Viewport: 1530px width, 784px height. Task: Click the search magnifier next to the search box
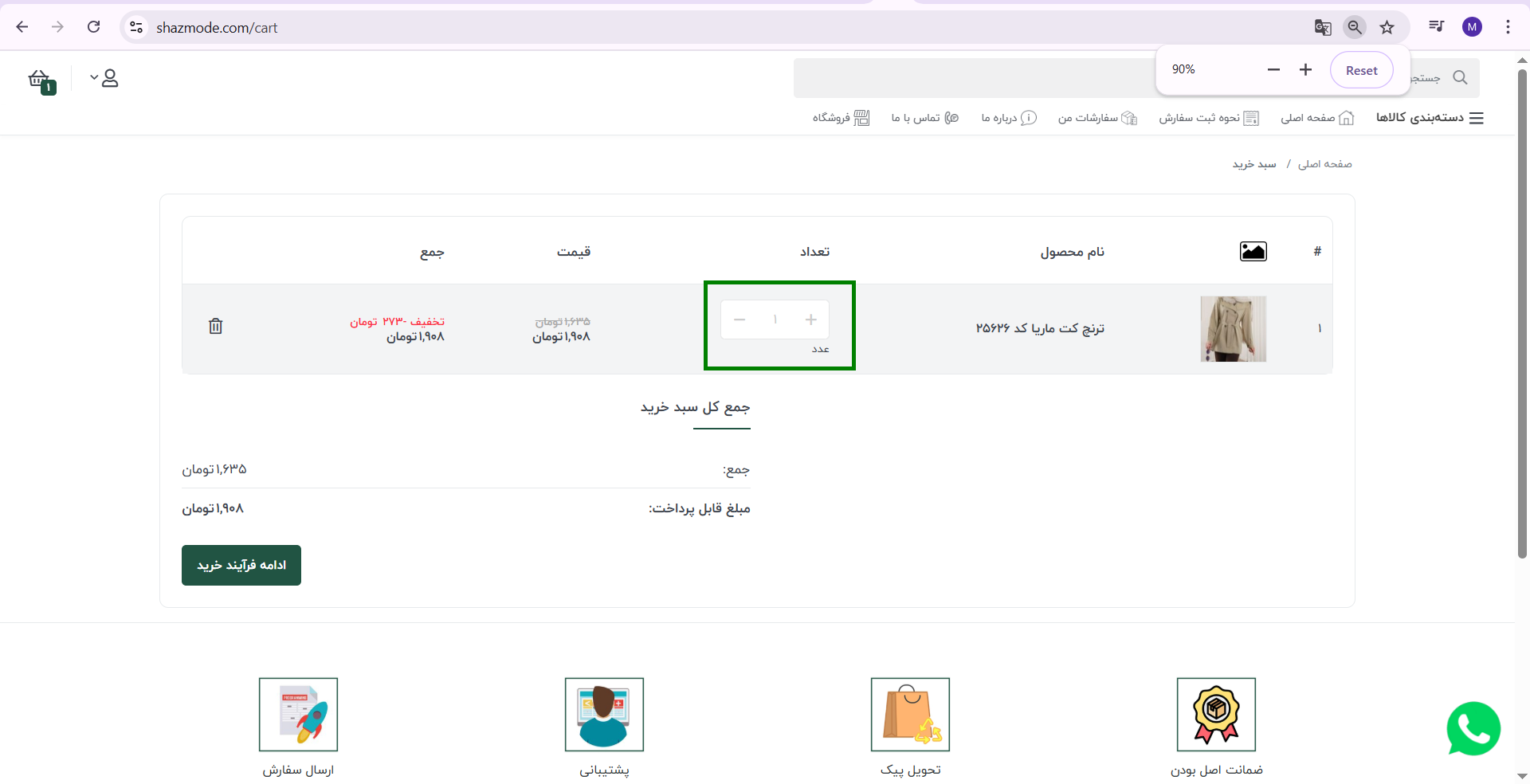pos(1461,77)
